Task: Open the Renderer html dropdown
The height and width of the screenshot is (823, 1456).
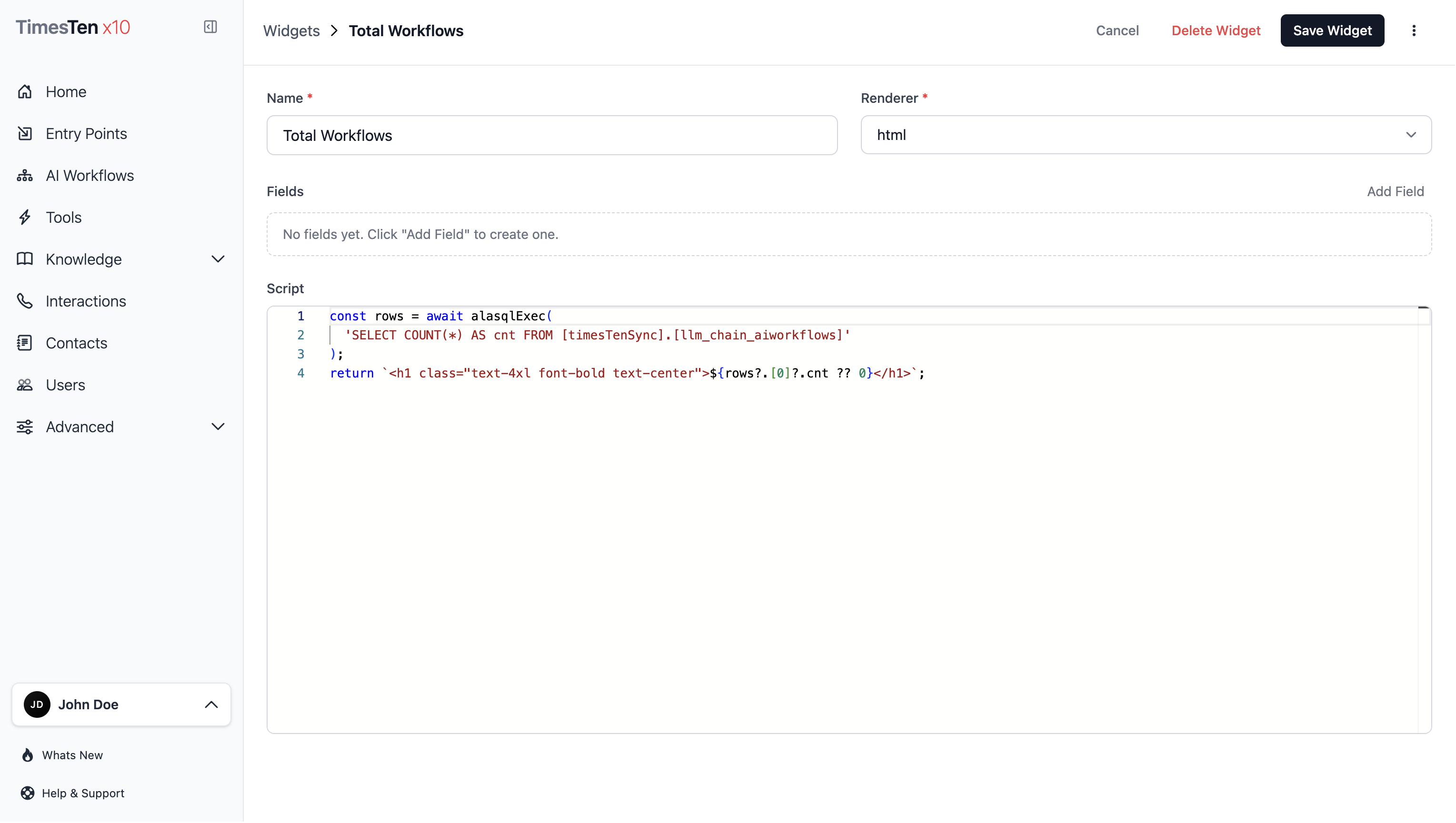Action: 1146,135
